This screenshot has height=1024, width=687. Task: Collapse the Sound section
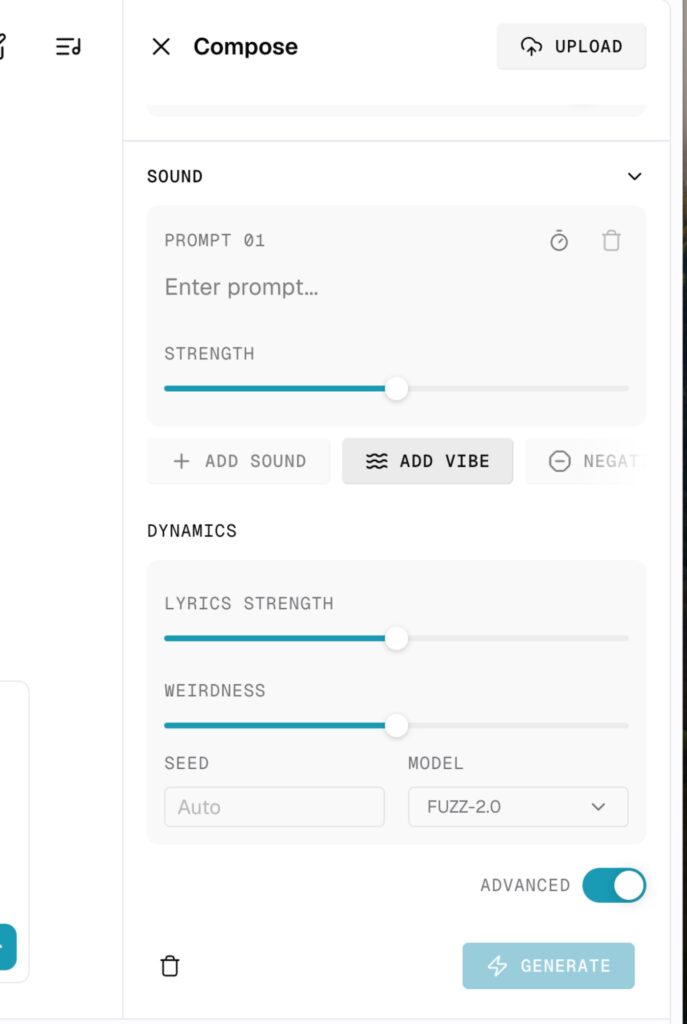634,176
